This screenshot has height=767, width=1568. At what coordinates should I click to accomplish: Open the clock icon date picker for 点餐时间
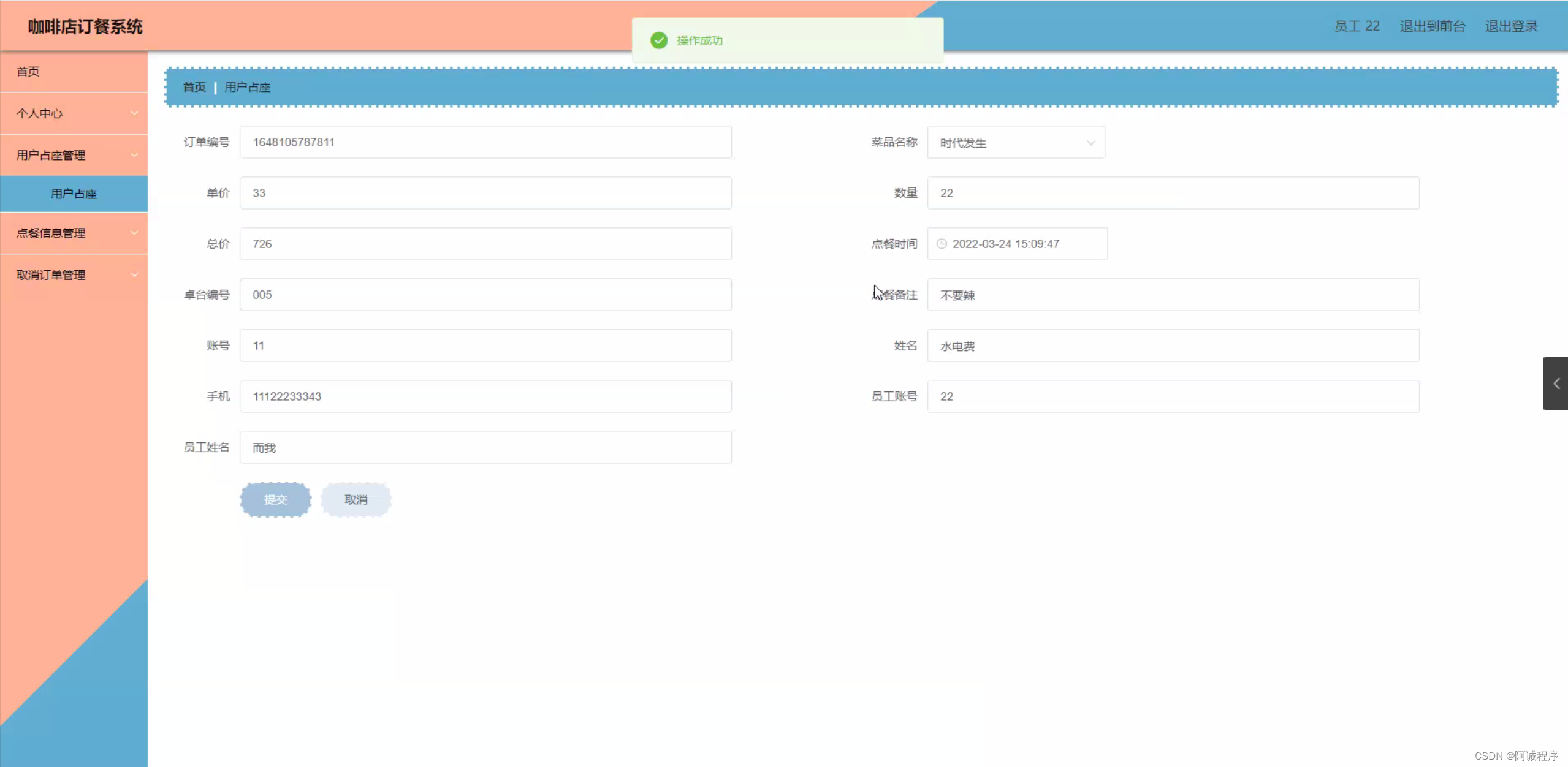tap(942, 243)
